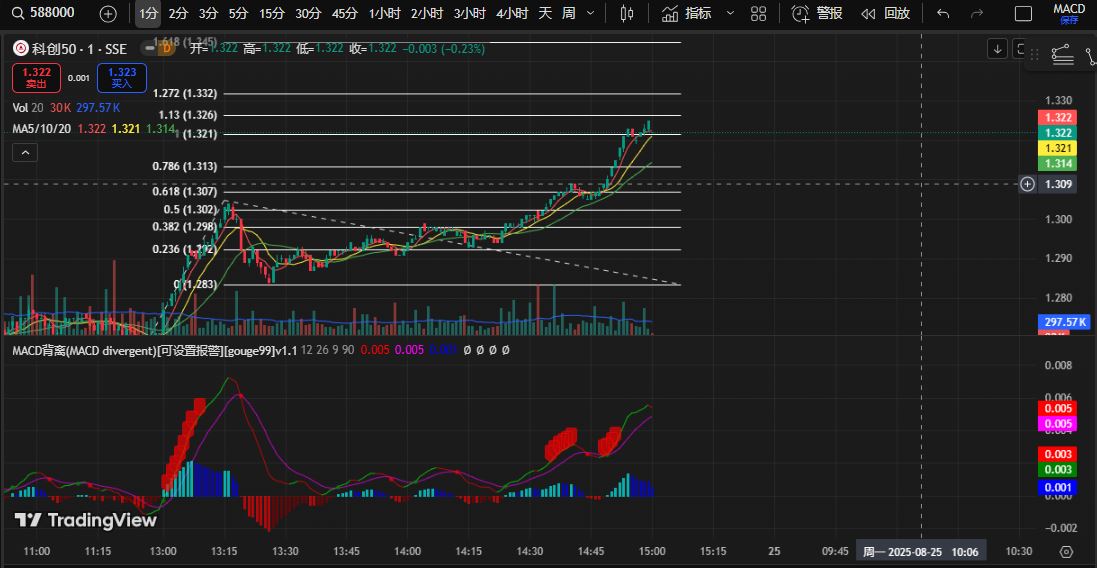The width and height of the screenshot is (1097, 568).
Task: Open the candlestick chart style selector
Action: click(x=627, y=13)
